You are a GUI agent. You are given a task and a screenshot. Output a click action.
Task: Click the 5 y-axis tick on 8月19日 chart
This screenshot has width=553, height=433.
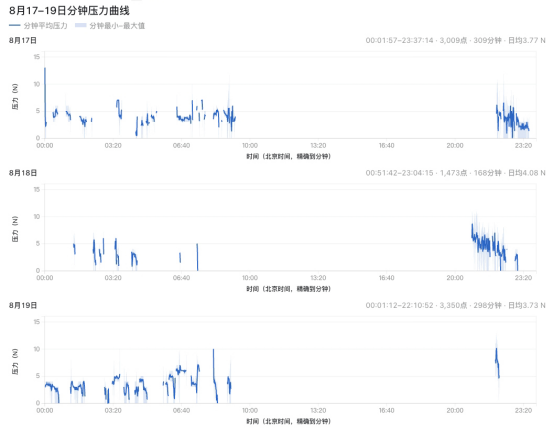38,376
